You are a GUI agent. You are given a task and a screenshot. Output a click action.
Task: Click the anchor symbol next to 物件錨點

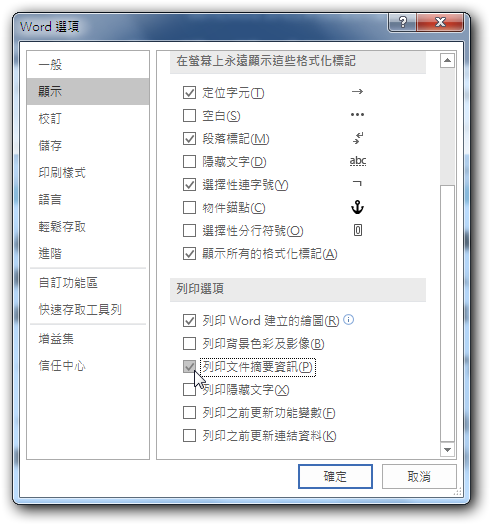click(x=357, y=207)
